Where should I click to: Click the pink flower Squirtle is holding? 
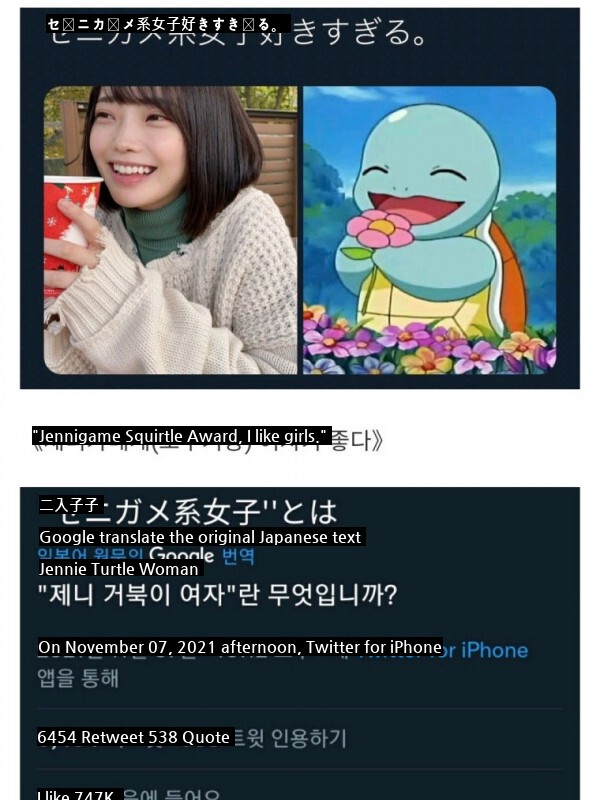point(381,227)
